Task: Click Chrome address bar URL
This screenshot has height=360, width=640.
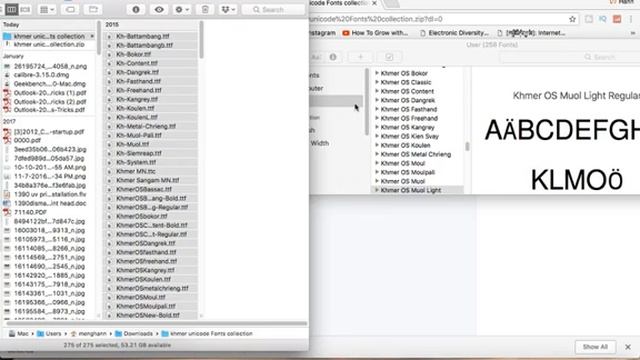Action: [376, 19]
